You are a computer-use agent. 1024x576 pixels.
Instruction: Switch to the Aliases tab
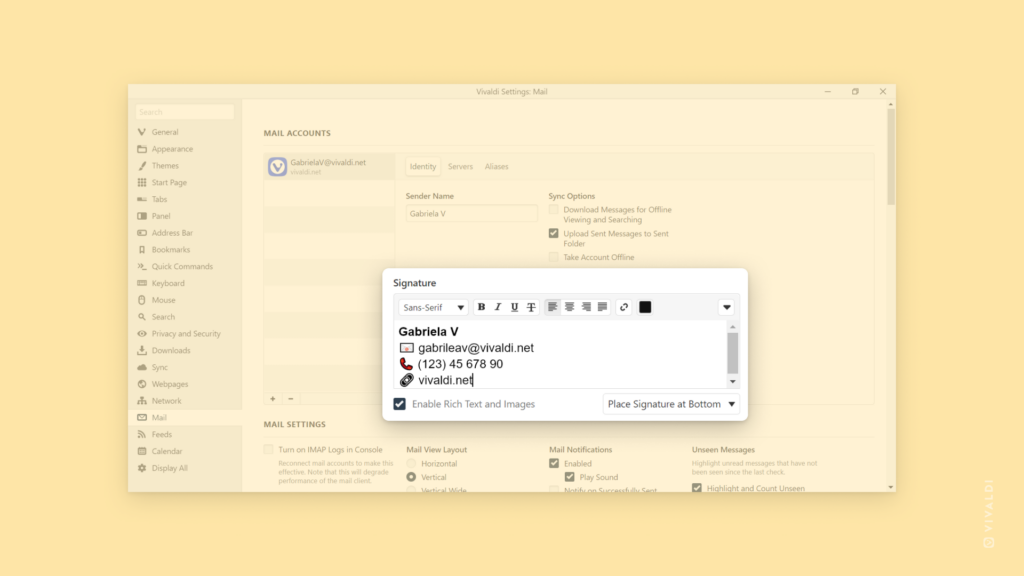click(x=496, y=167)
